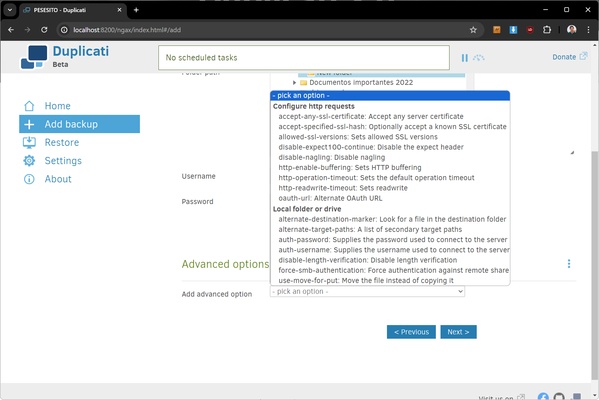This screenshot has width=599, height=400.
Task: Choose allowed-ssl-versions option
Action: click(358, 137)
